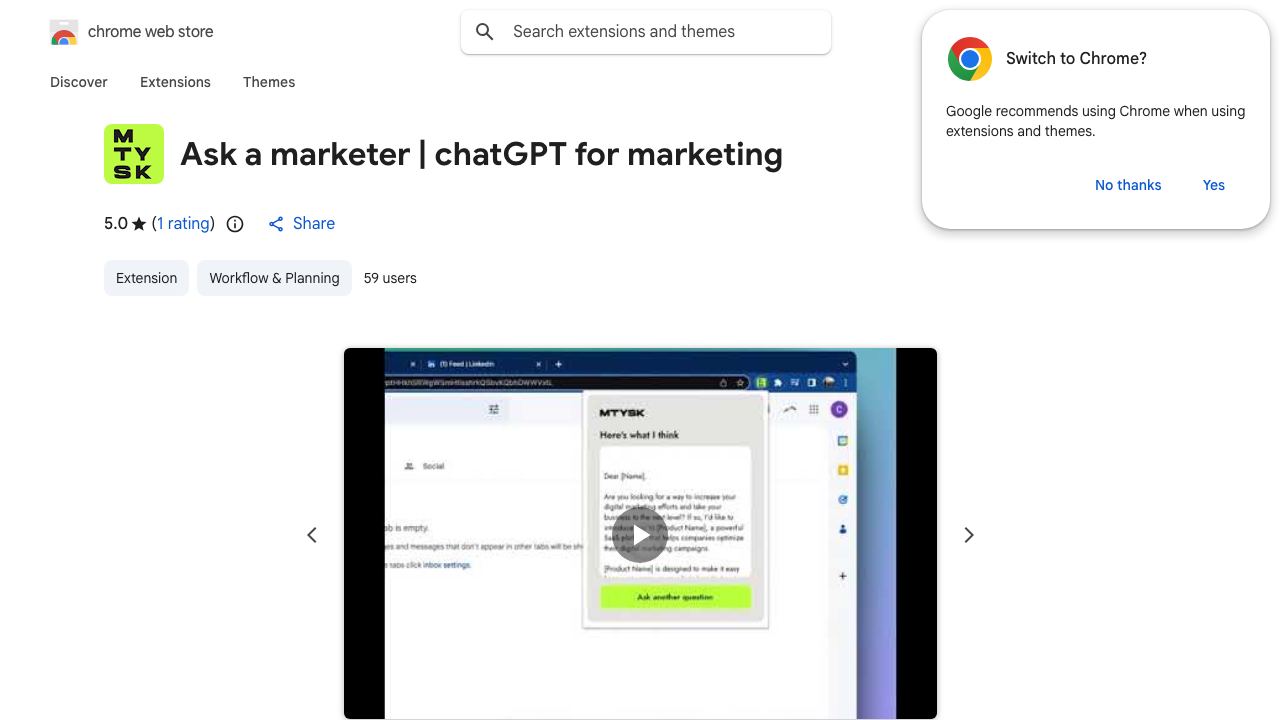Focus the Search extensions and themes field
The width and height of the screenshot is (1280, 720).
point(646,32)
